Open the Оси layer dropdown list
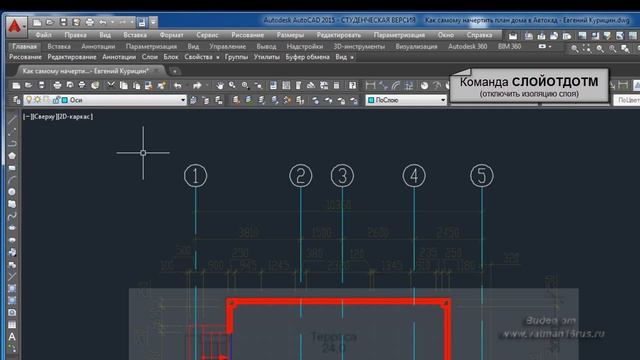640x360 pixels. (x=183, y=100)
